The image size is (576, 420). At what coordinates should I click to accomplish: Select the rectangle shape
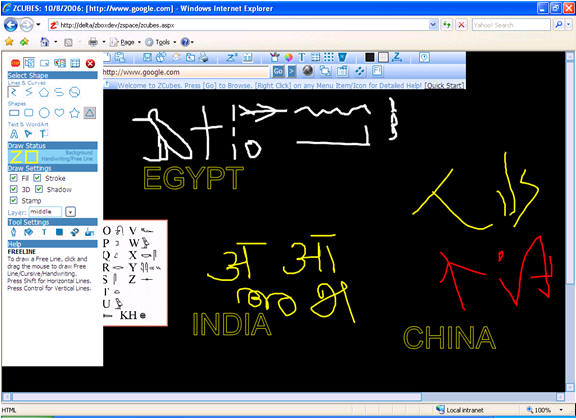pyautogui.click(x=14, y=112)
